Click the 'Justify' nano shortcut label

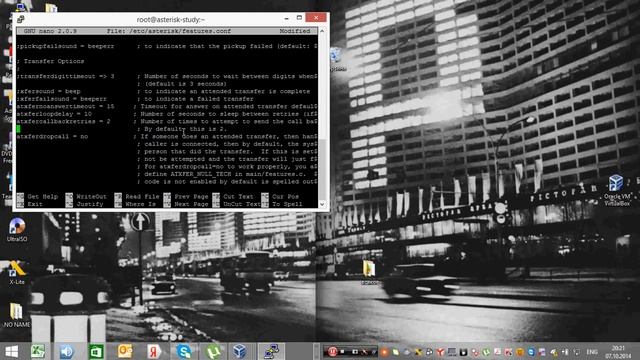coord(90,204)
